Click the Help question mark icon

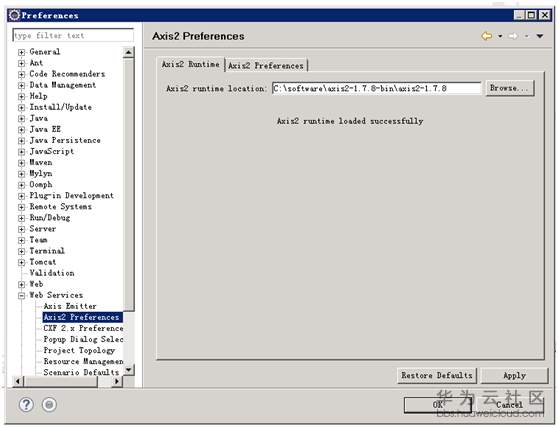click(x=26, y=405)
